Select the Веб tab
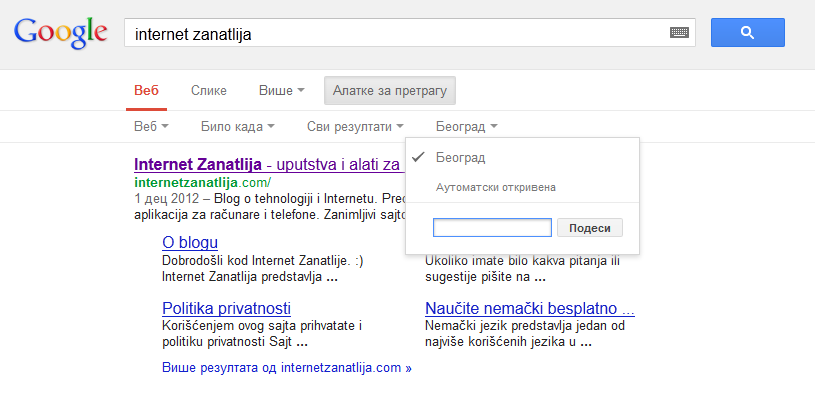 point(146,91)
